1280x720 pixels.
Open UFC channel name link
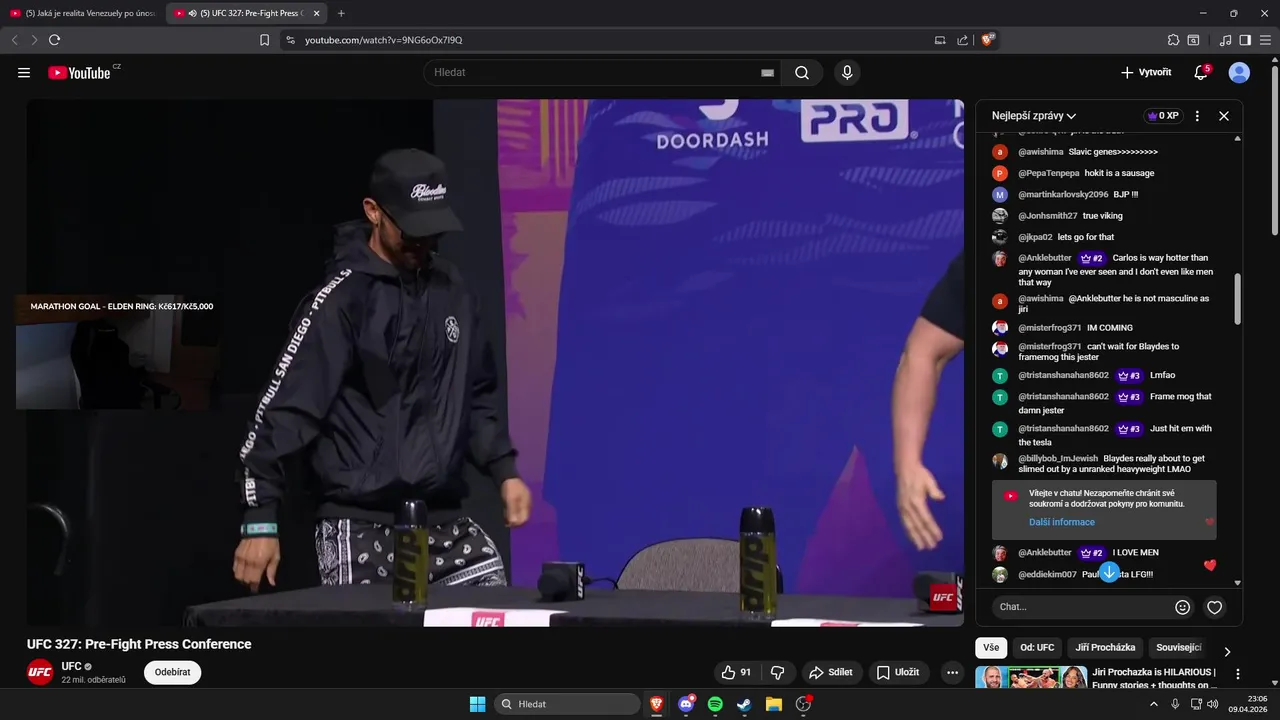(x=71, y=666)
